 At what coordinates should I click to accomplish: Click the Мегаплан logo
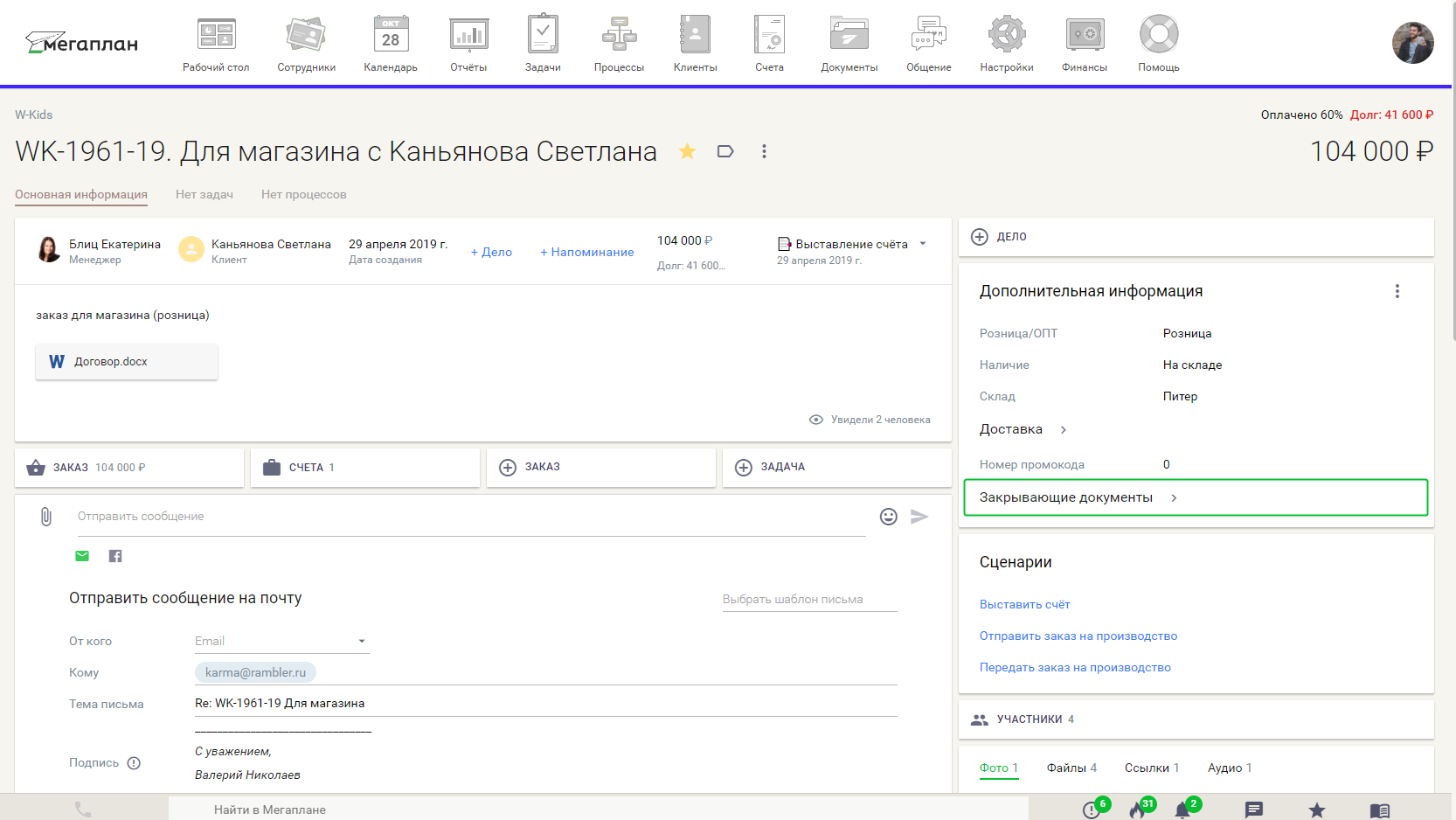82,42
